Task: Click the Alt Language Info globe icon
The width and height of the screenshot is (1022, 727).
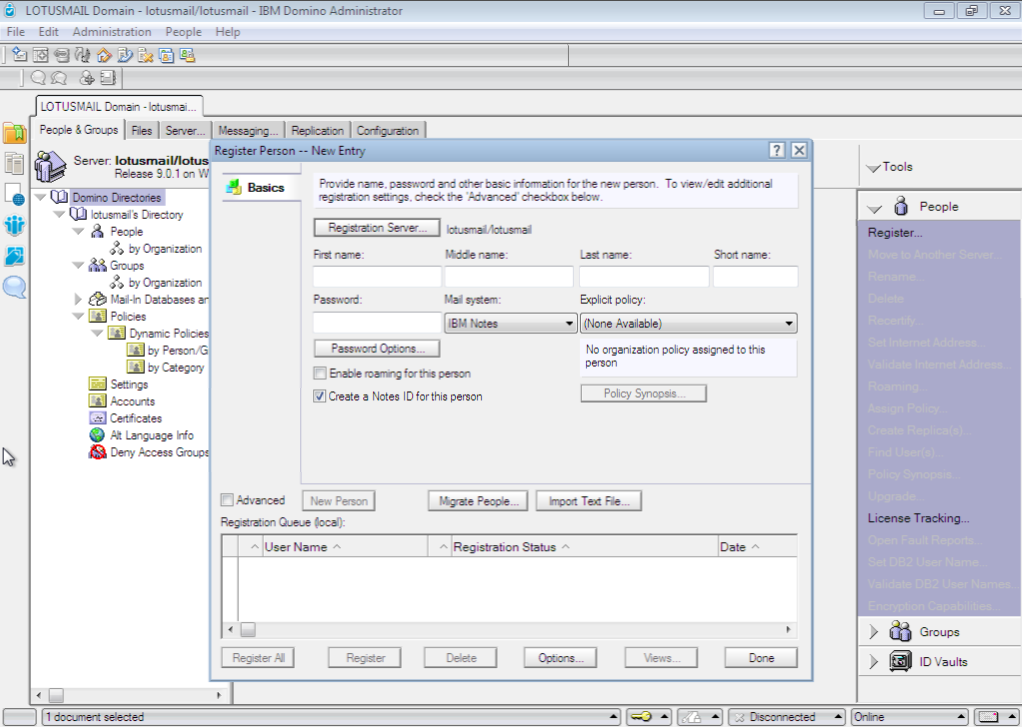Action: [97, 435]
